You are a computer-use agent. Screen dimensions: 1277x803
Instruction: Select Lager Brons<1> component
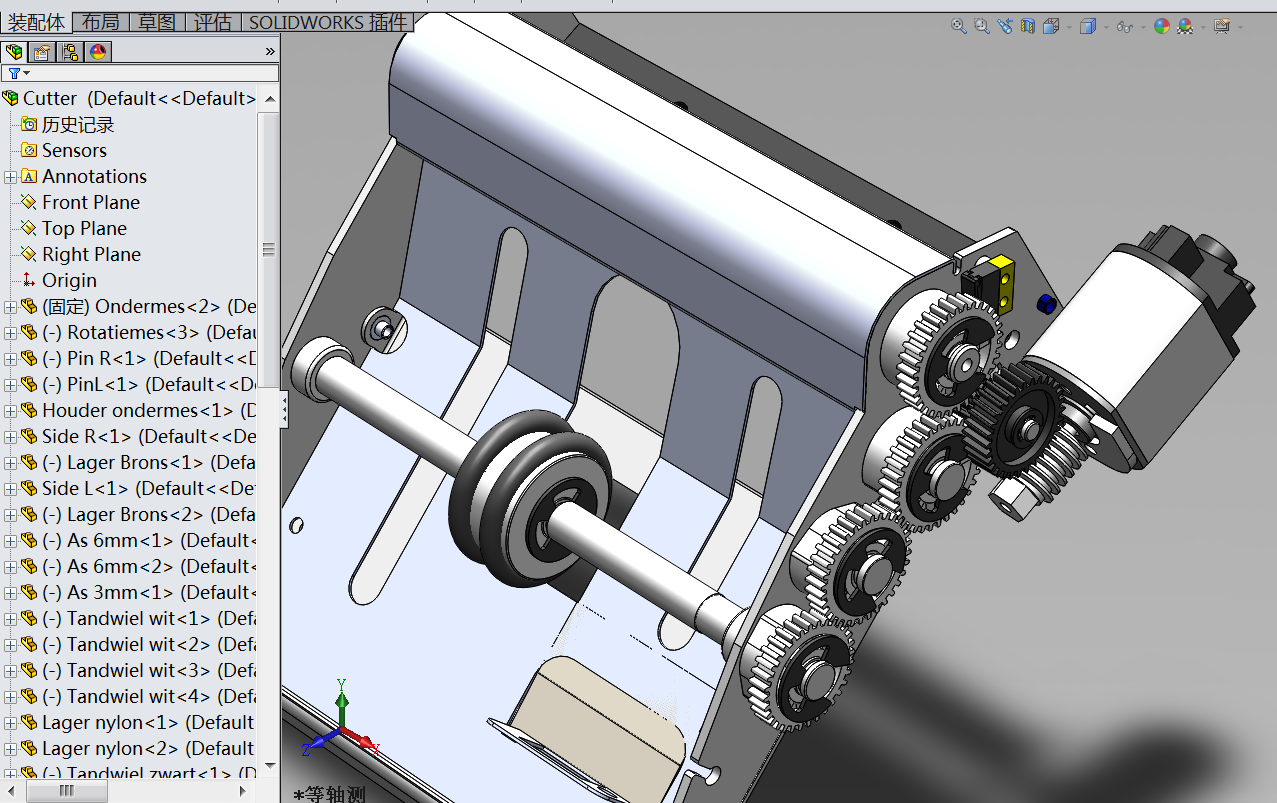click(149, 462)
